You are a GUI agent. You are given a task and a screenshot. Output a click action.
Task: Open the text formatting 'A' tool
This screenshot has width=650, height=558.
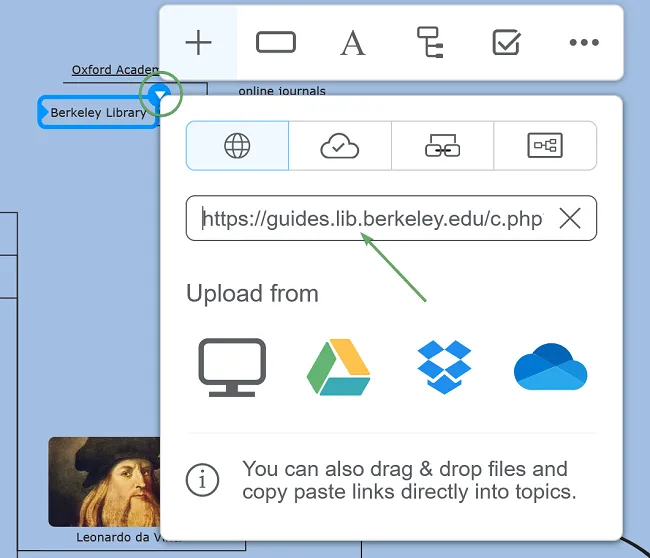[352, 43]
